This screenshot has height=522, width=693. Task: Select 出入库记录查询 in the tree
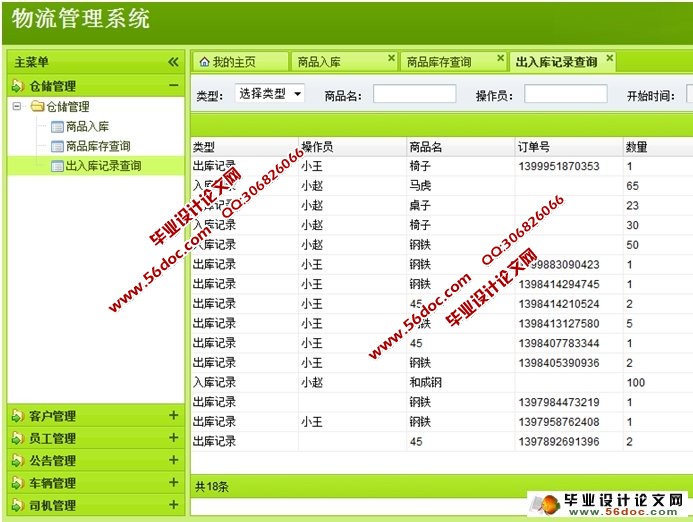(x=103, y=166)
